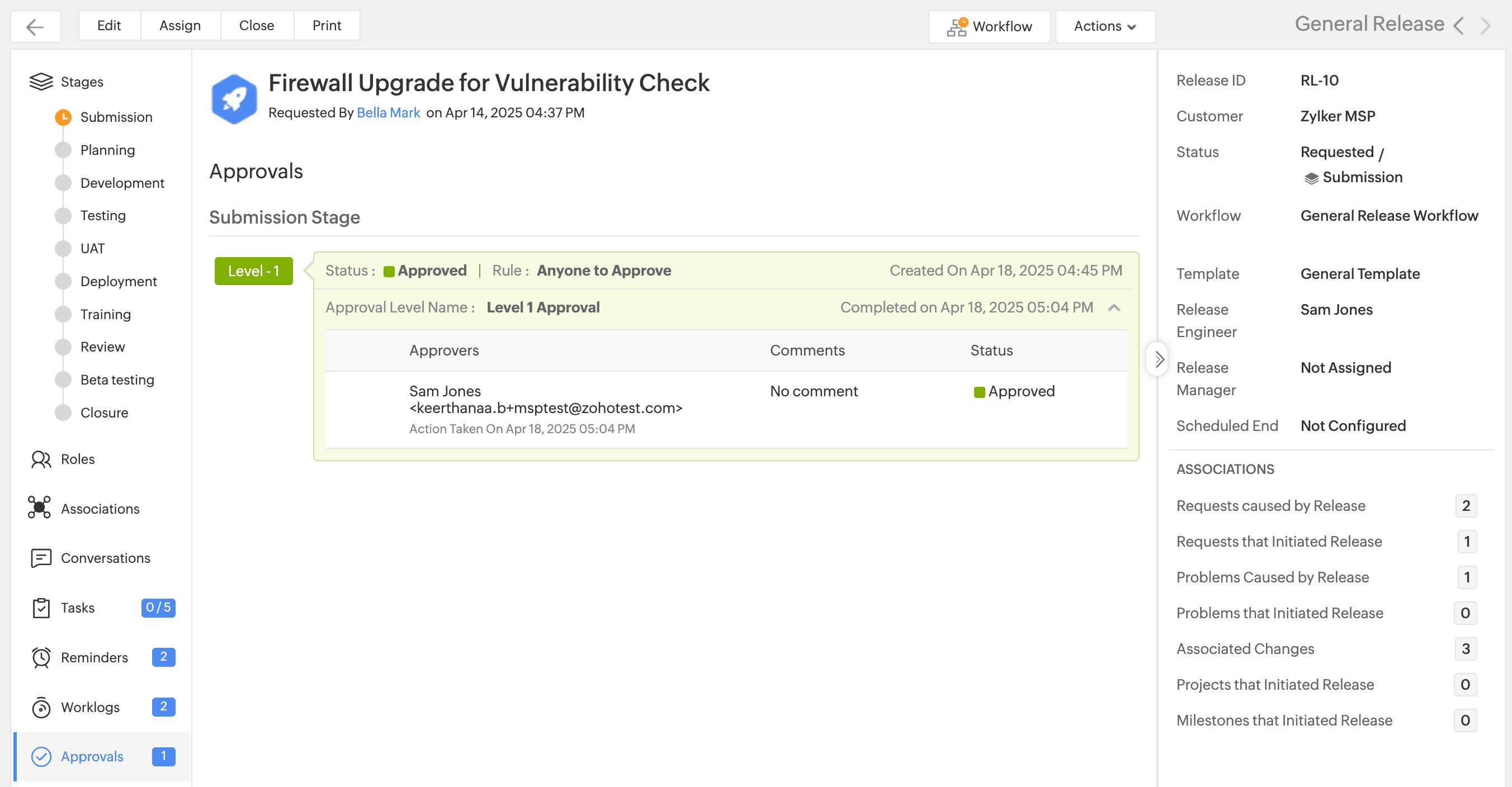Viewport: 1512px width, 787px height.
Task: Collapse the right details panel arrow
Action: pyautogui.click(x=1158, y=359)
